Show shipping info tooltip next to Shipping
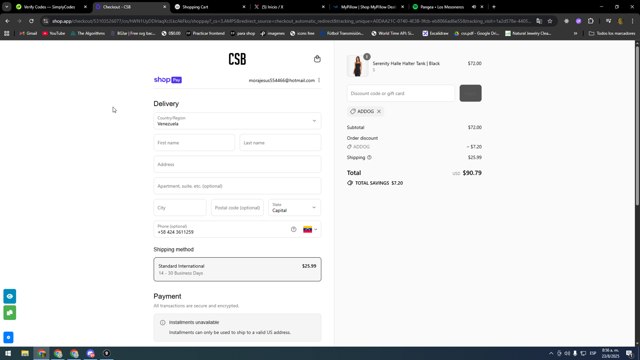The image size is (640, 360). (369, 158)
